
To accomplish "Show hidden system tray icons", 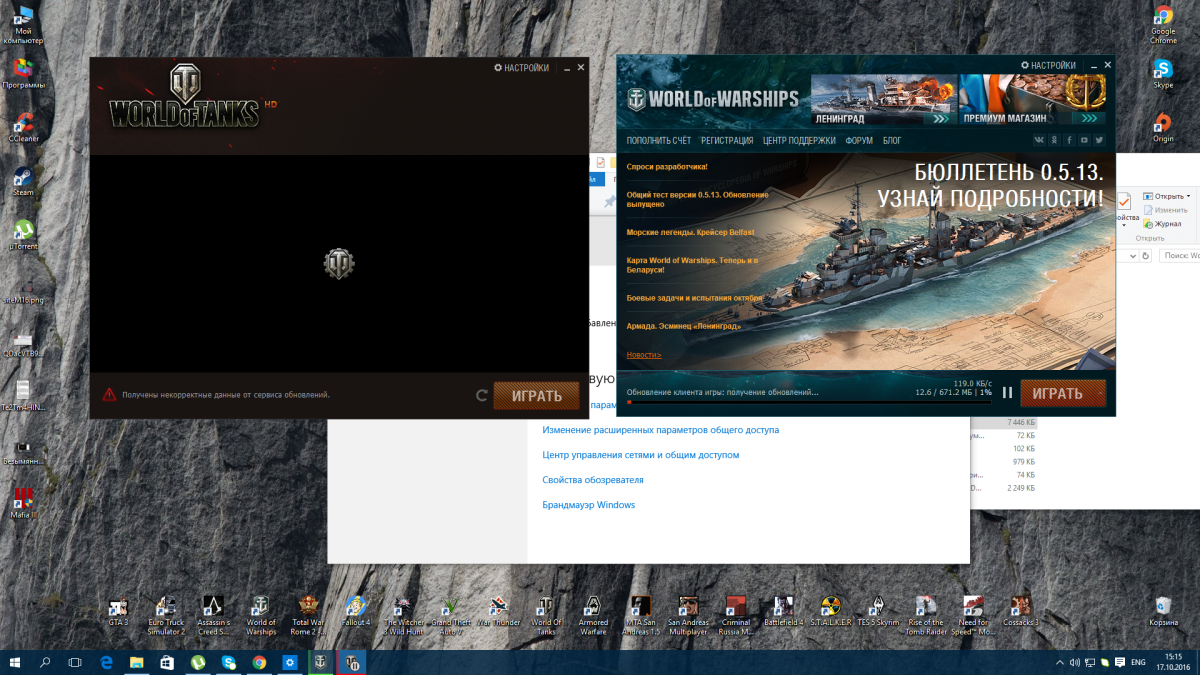I will pos(1060,662).
